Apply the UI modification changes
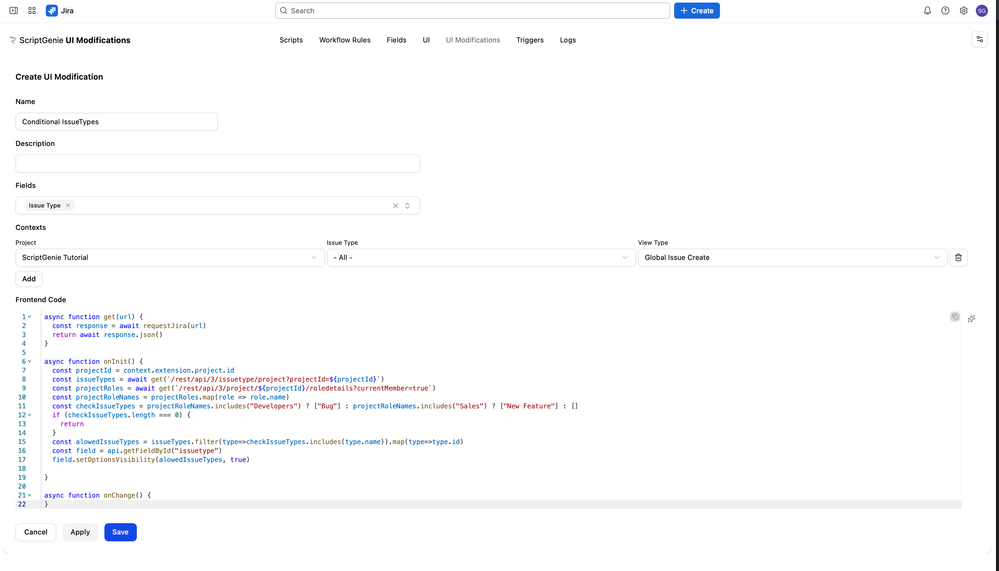The height and width of the screenshot is (571, 999). pyautogui.click(x=80, y=532)
